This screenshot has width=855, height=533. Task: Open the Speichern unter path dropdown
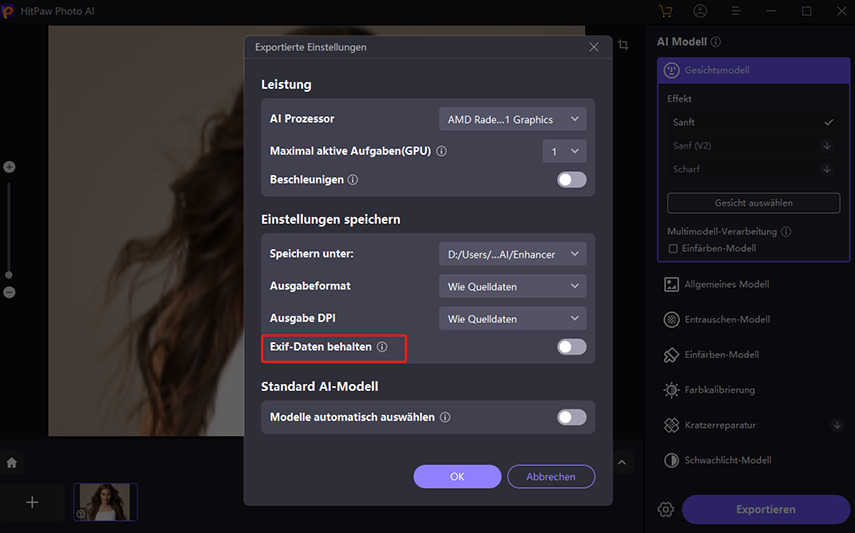(x=513, y=254)
